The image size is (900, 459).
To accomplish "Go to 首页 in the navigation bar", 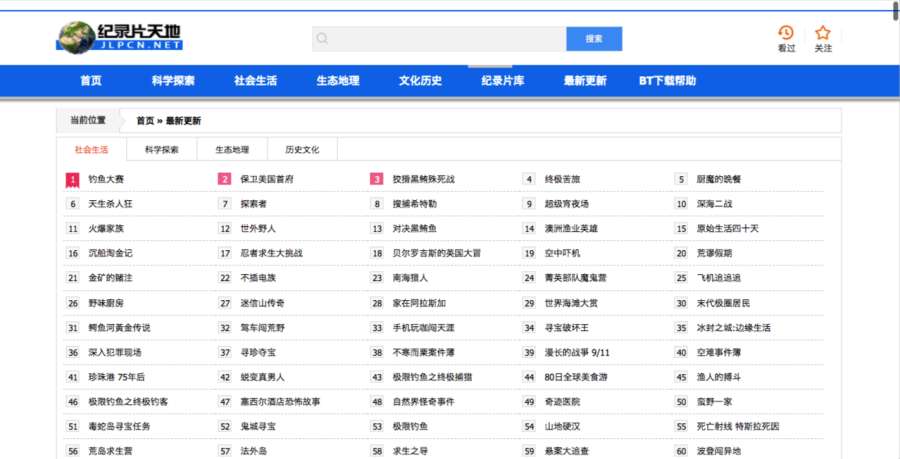I will (91, 81).
